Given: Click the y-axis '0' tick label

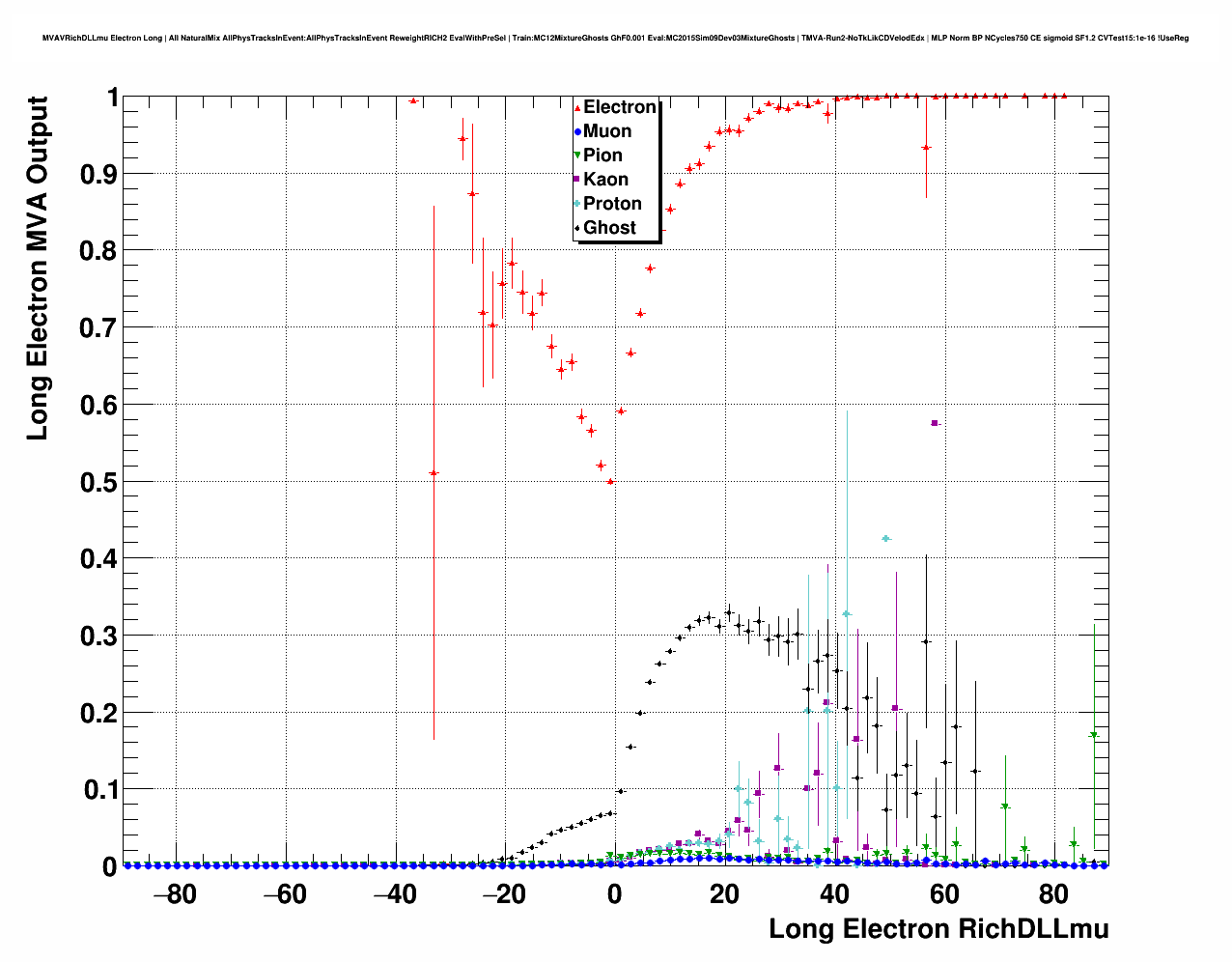Looking at the screenshot, I should tap(110, 866).
